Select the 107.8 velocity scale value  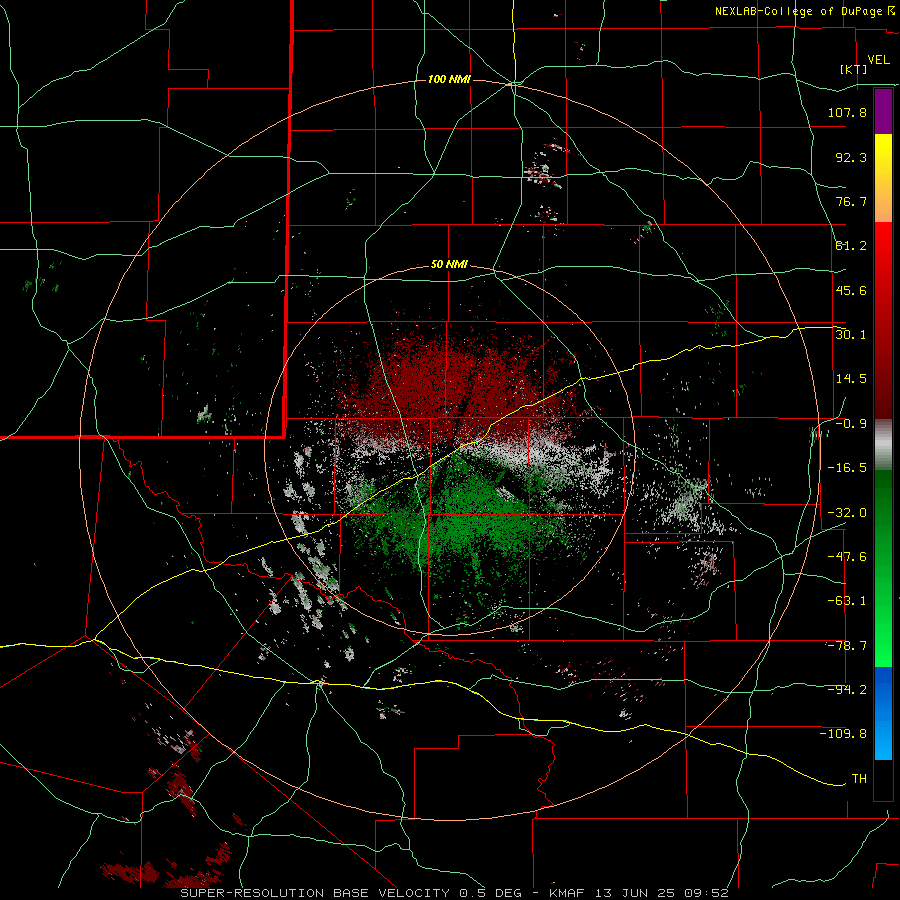pos(847,112)
